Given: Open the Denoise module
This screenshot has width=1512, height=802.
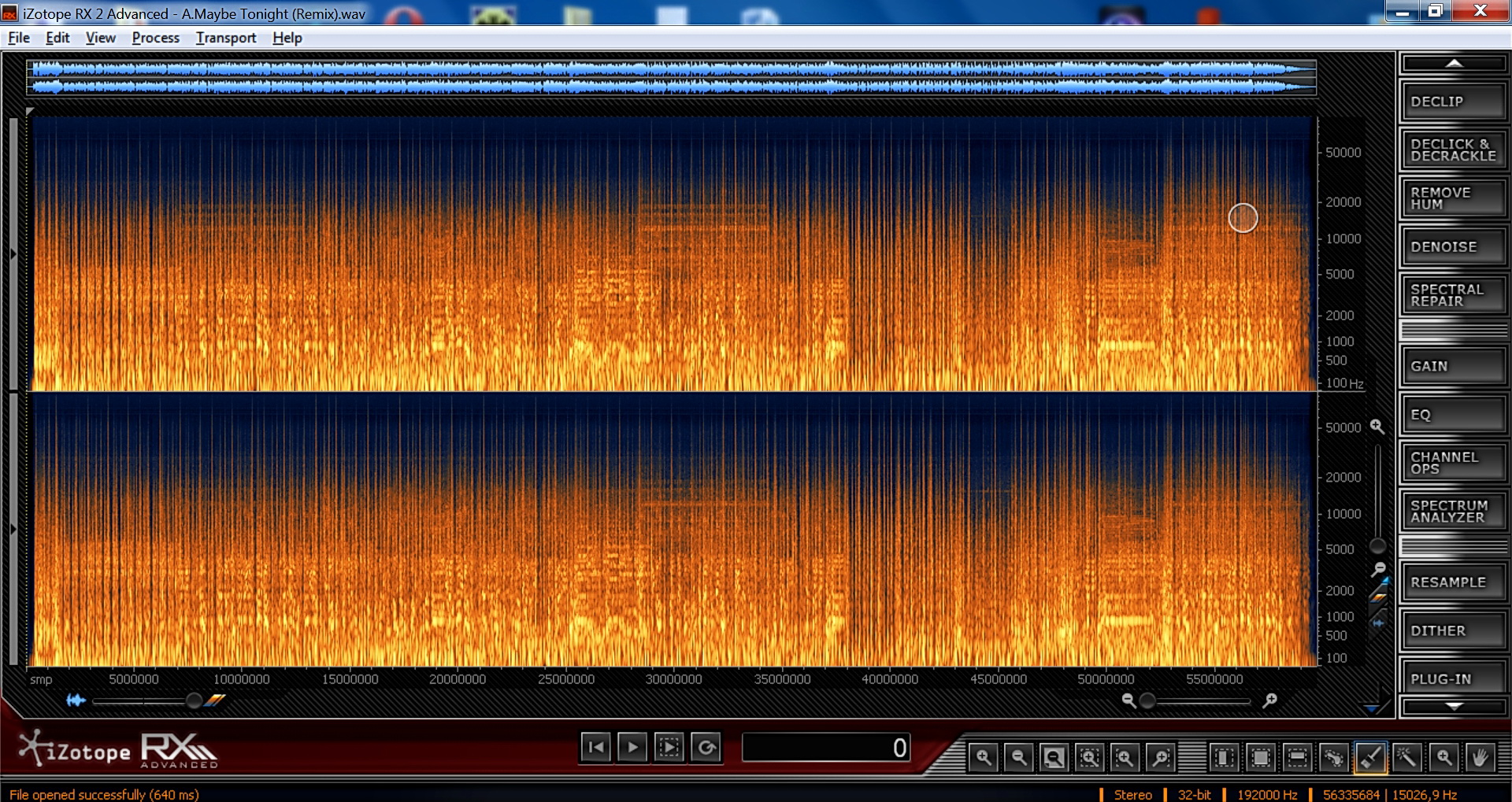Looking at the screenshot, I should [x=1452, y=247].
